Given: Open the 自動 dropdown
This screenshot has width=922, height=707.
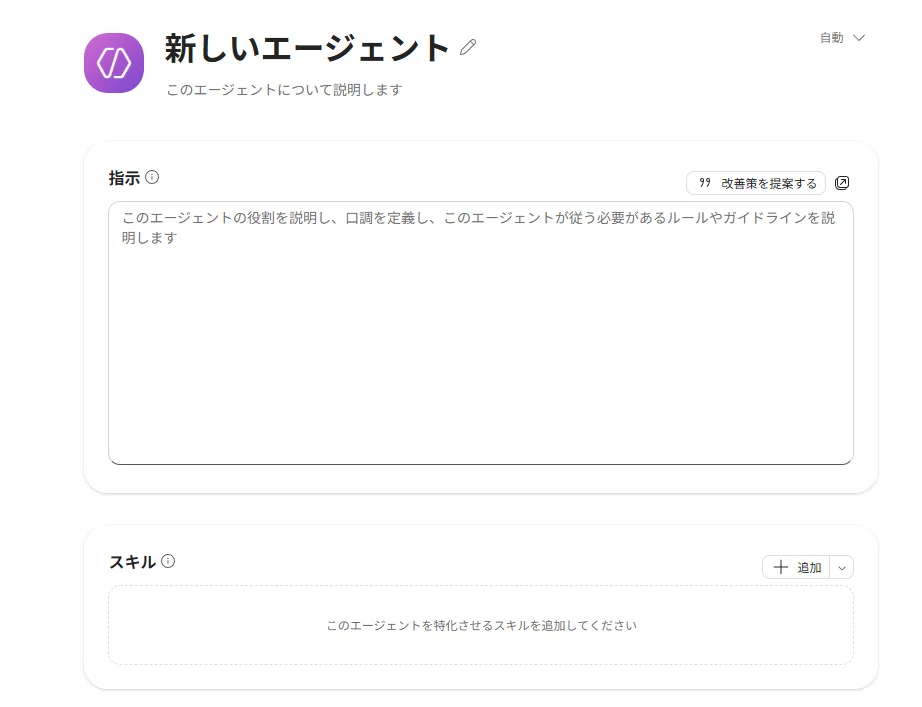Looking at the screenshot, I should [x=842, y=38].
